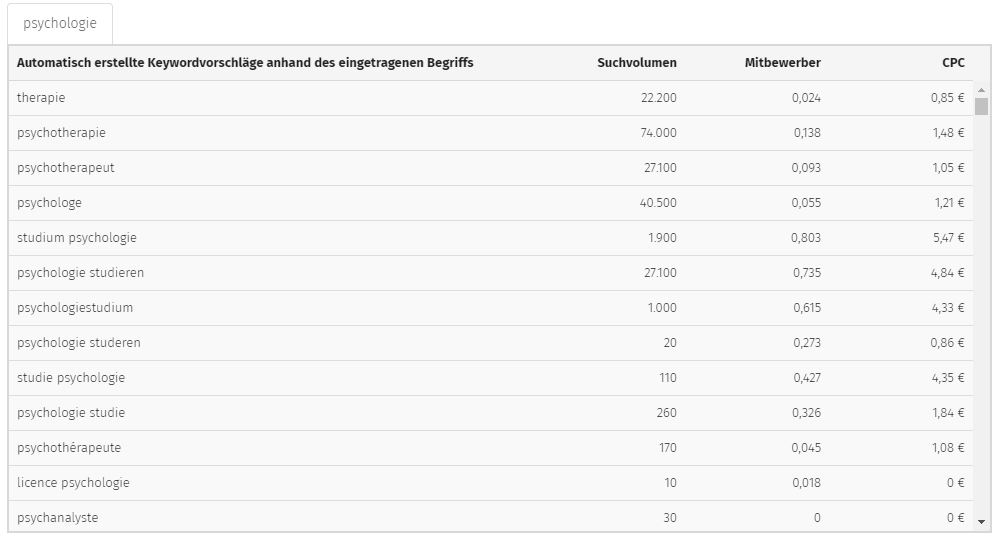The width and height of the screenshot is (1003, 547).
Task: Sort by Mitbewerber column header
Action: coord(782,63)
